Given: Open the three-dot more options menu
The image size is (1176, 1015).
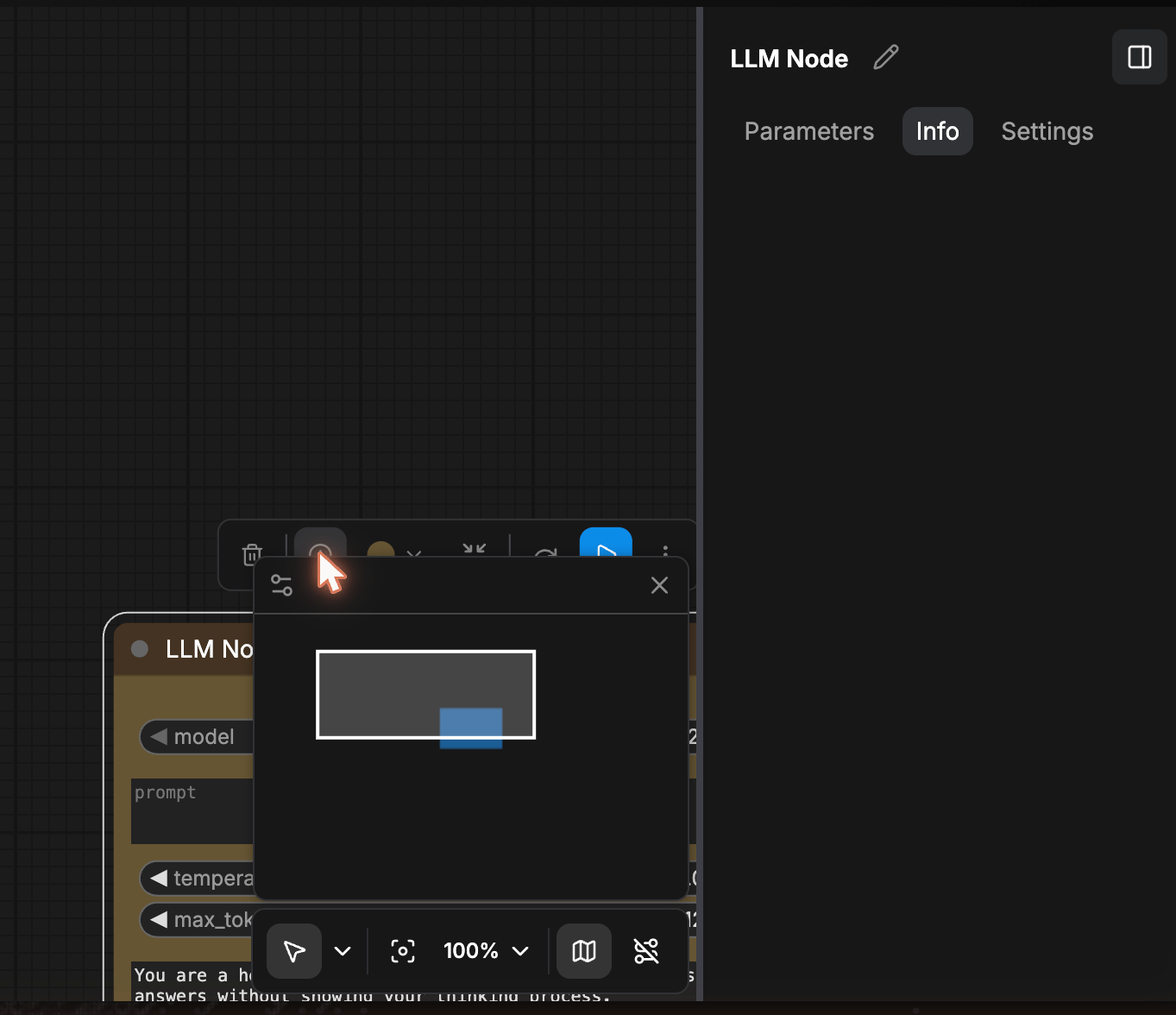Looking at the screenshot, I should click(x=665, y=550).
